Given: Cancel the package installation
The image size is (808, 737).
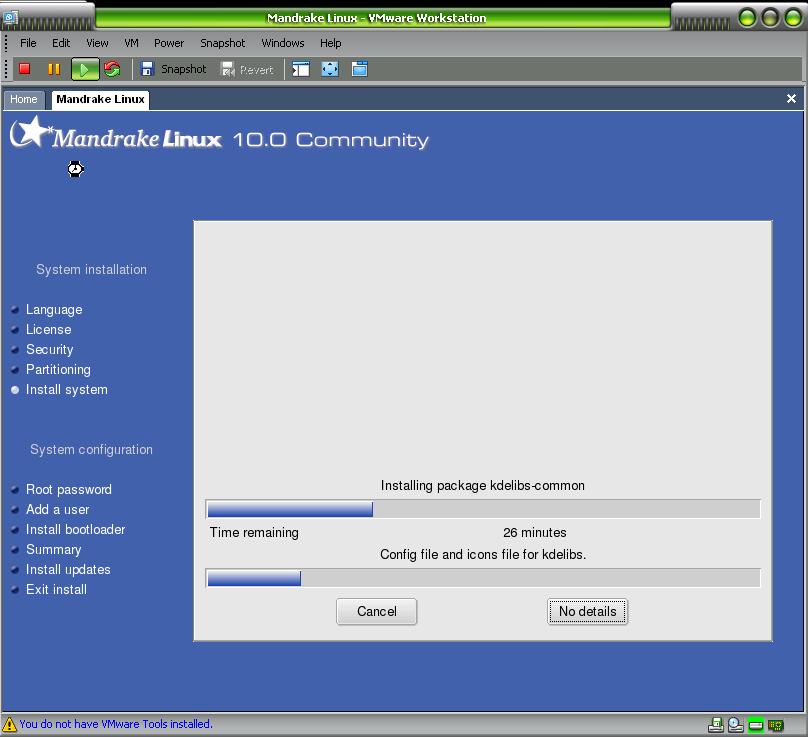Looking at the screenshot, I should point(376,611).
